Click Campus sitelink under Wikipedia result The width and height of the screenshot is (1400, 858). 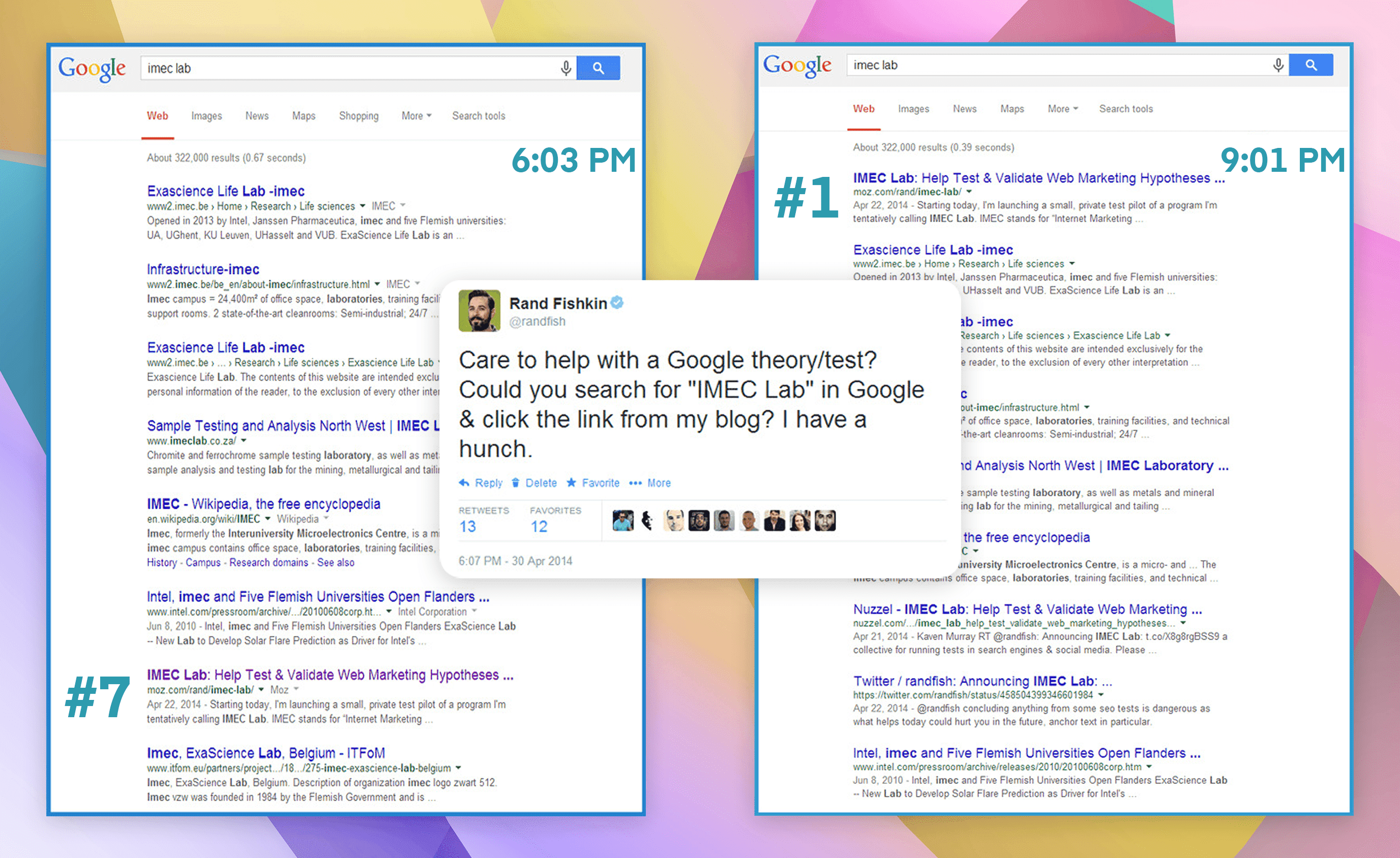(203, 563)
